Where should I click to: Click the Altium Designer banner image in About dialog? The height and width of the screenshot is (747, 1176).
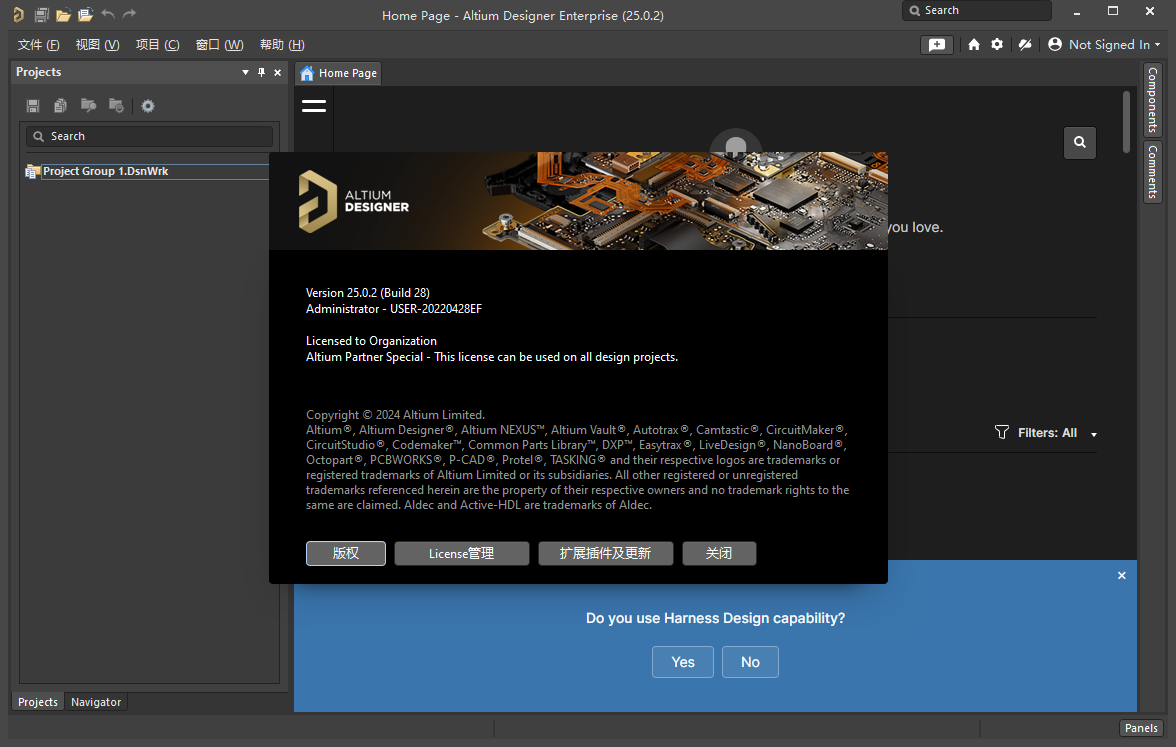578,201
